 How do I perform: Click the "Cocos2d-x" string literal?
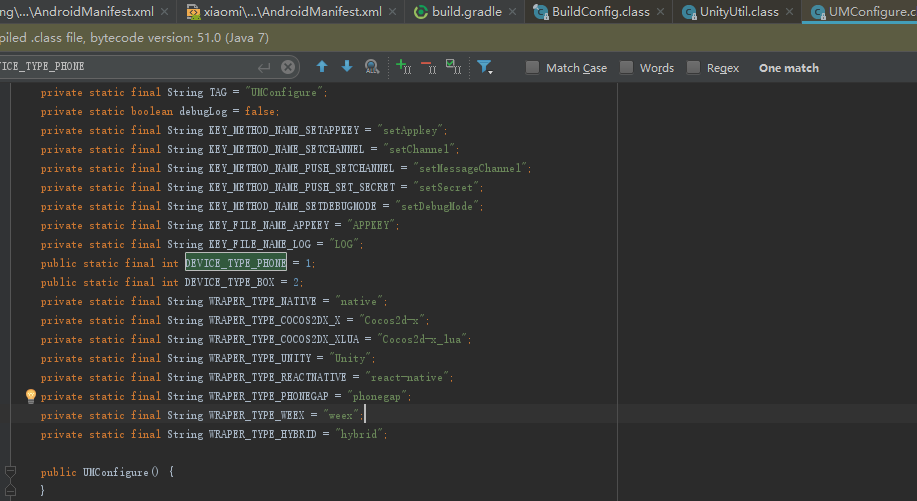[394, 320]
